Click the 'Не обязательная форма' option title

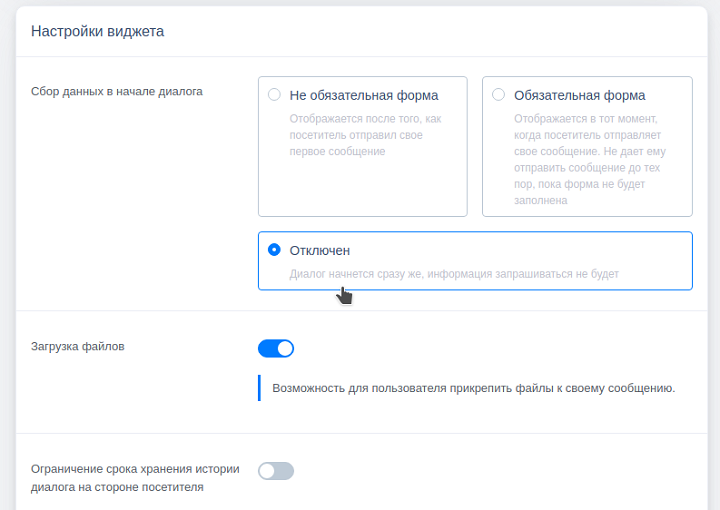[364, 95]
